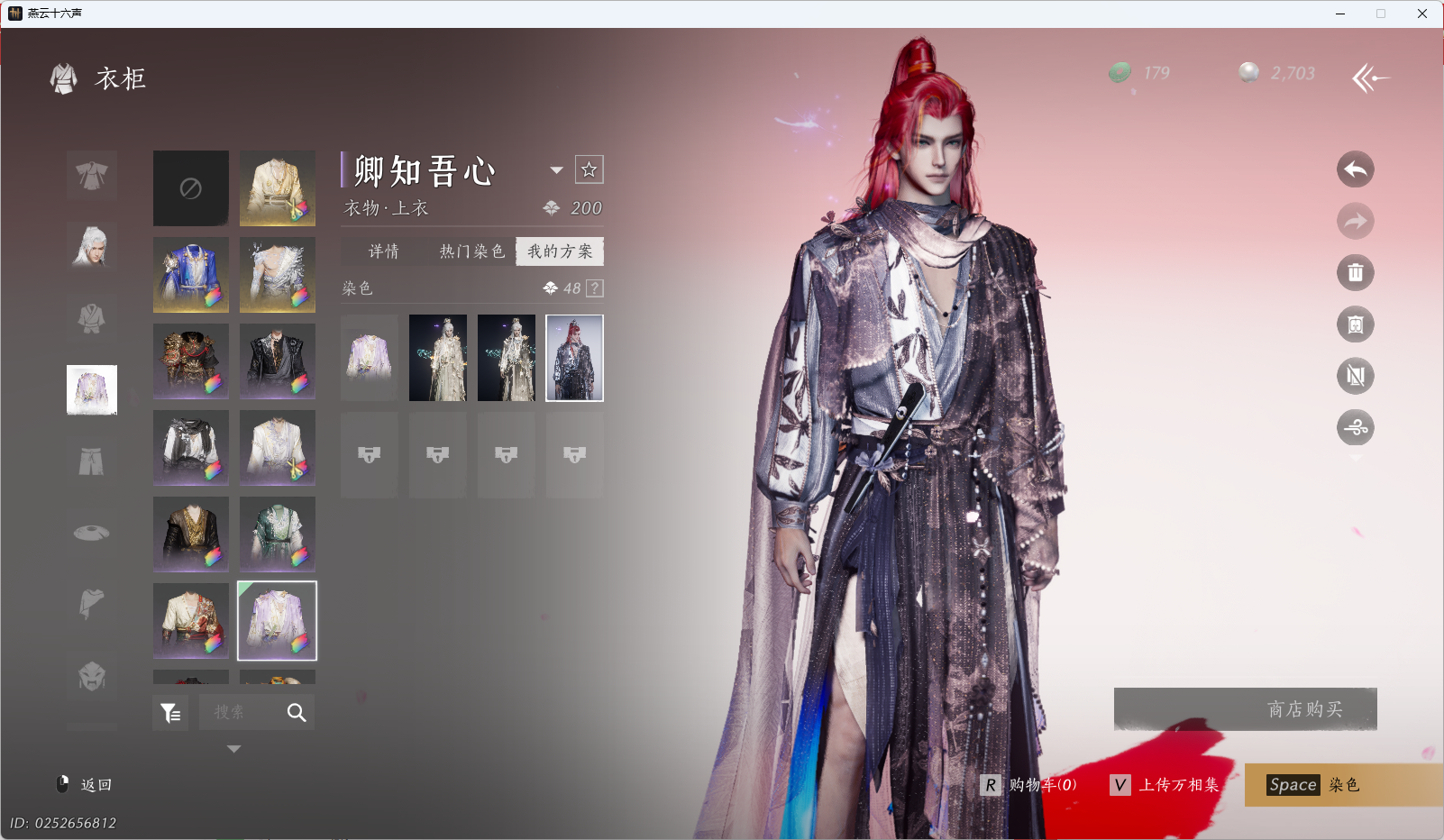Open the dropdown arrow beside 卿知吾心 title
The width and height of the screenshot is (1444, 840).
557,169
